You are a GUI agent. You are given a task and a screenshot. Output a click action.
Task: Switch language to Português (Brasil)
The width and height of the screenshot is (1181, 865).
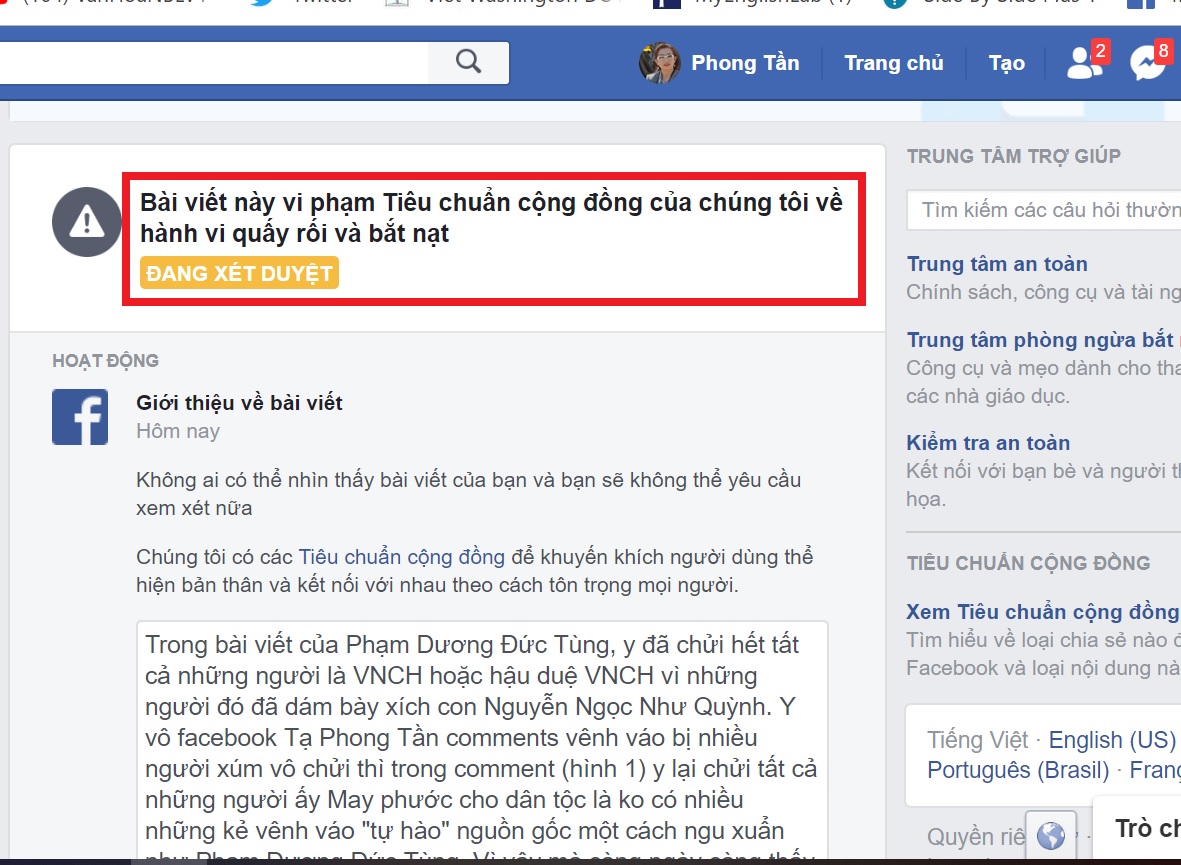(x=1018, y=770)
